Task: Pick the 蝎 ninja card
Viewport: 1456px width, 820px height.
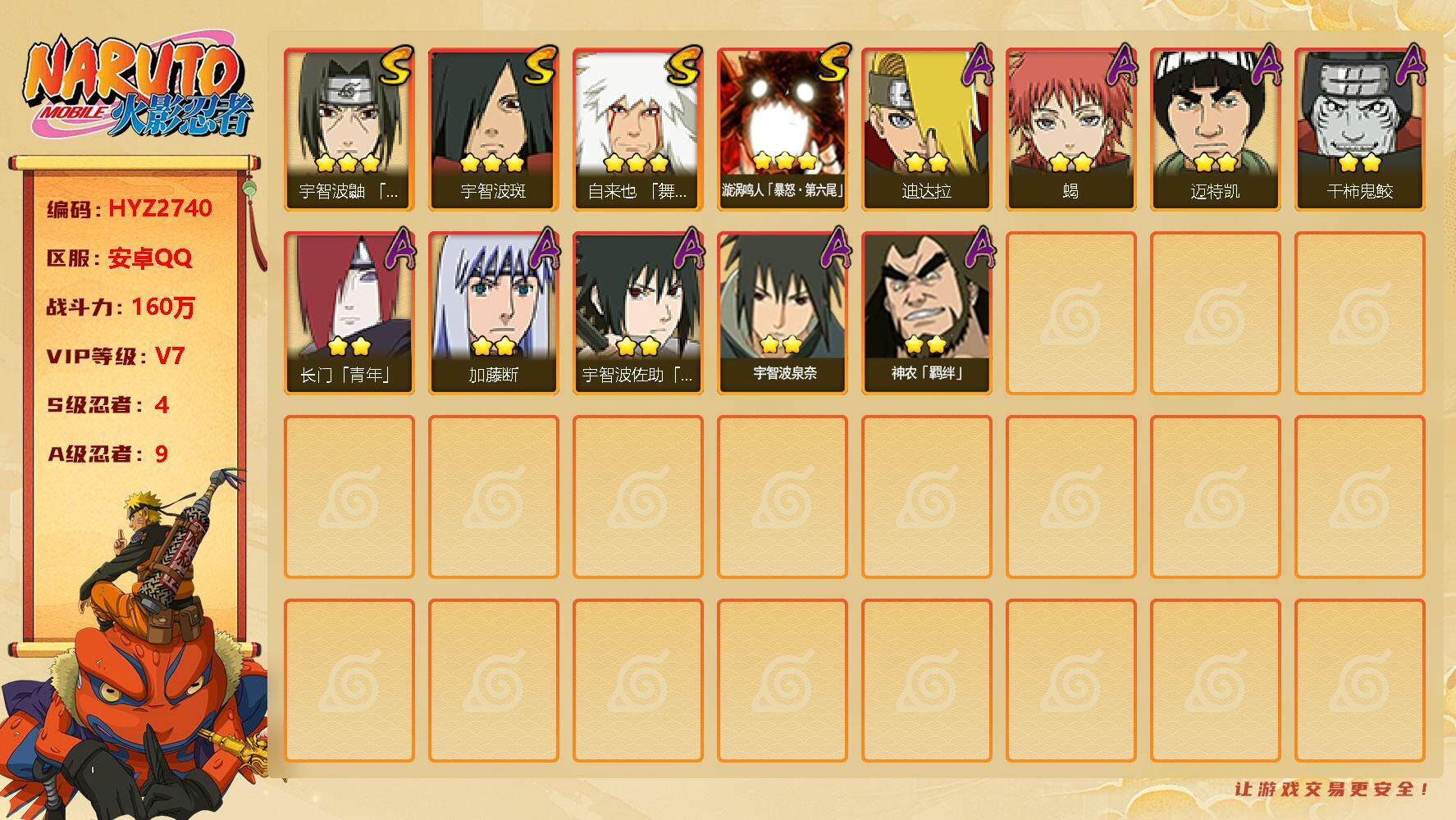Action: pyautogui.click(x=1071, y=130)
